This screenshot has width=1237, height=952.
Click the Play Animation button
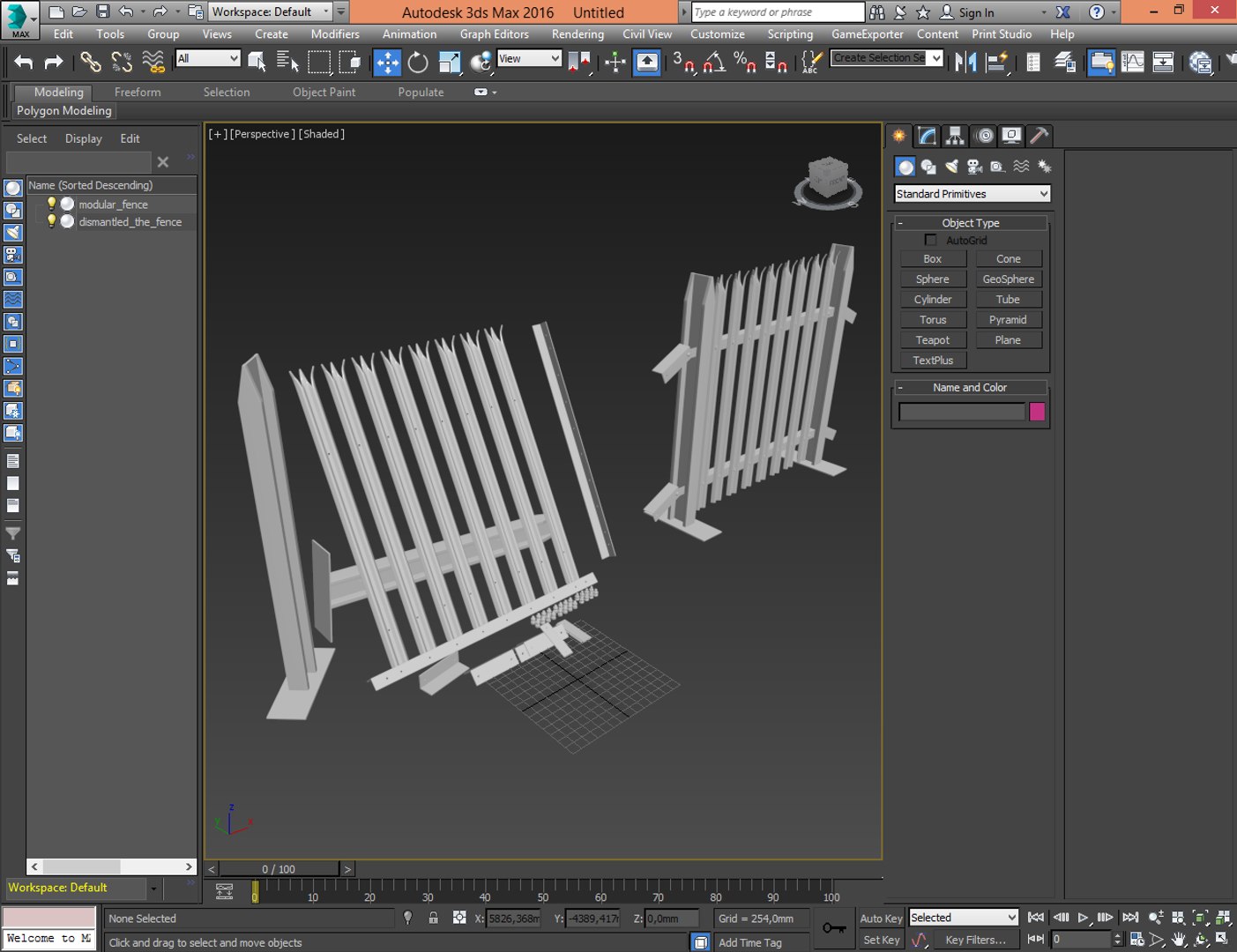[x=1084, y=918]
